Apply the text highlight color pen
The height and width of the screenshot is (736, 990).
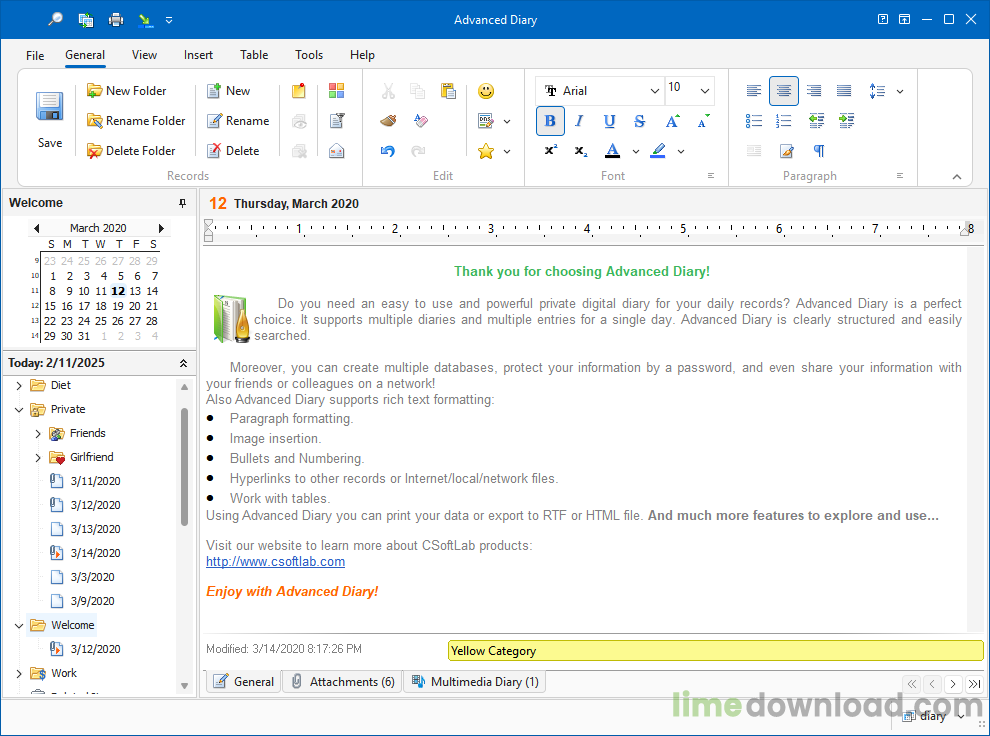click(x=658, y=151)
